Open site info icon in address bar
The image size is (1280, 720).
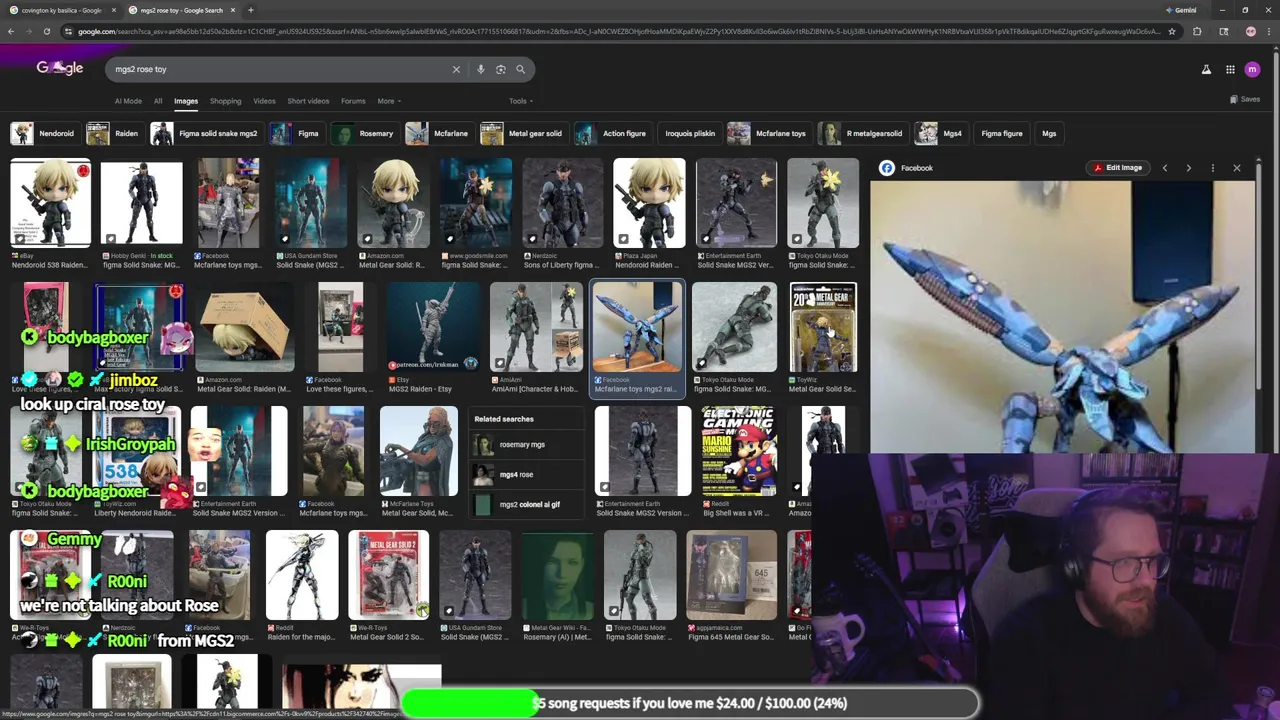(68, 31)
